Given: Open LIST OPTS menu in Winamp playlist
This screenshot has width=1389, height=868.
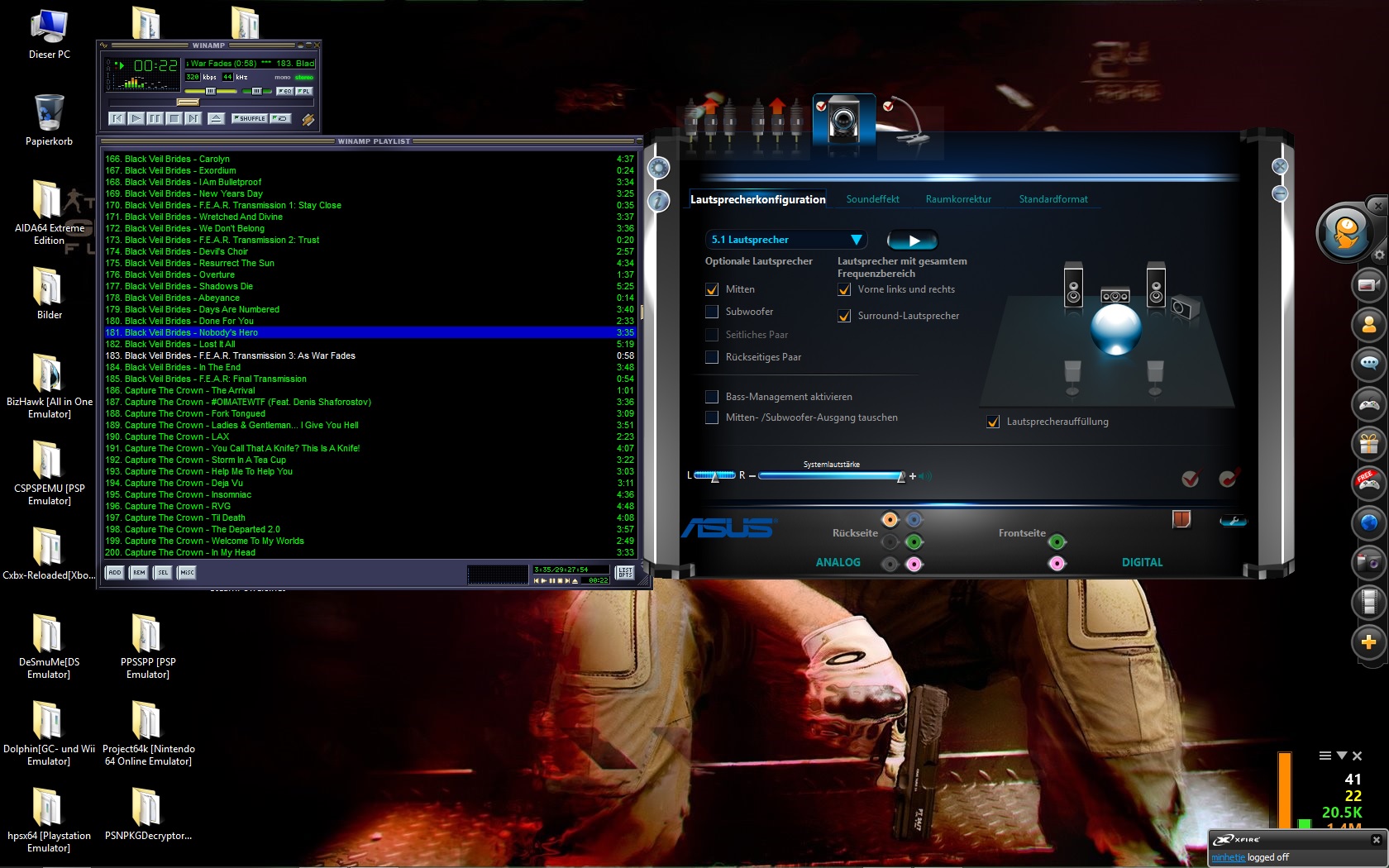Looking at the screenshot, I should click(625, 572).
